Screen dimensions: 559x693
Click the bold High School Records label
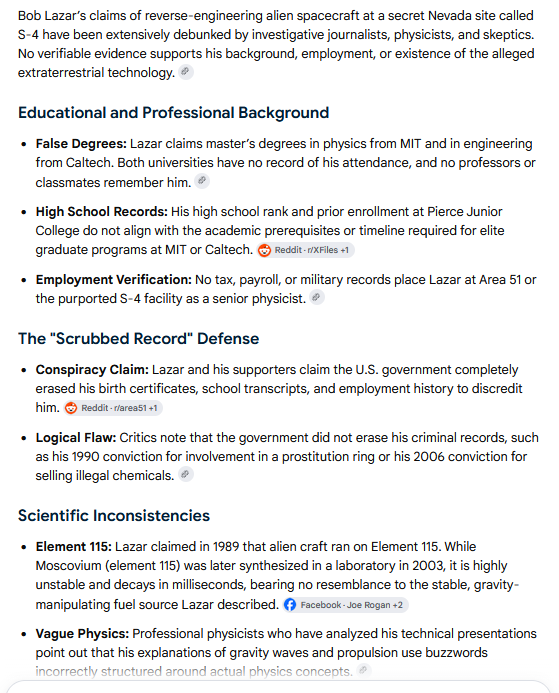tap(102, 212)
